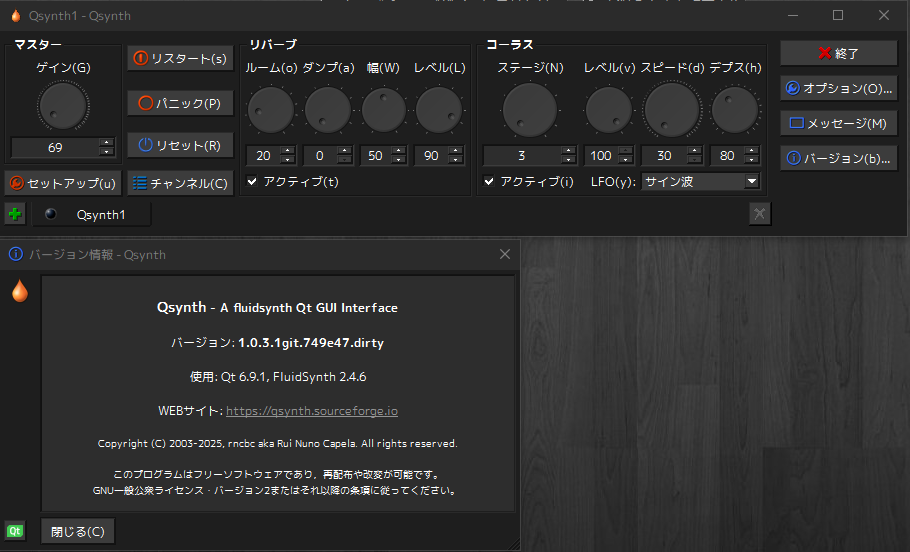The image size is (910, 552).
Task: Click the chorus スピード(d) speed knob
Action: tap(672, 110)
